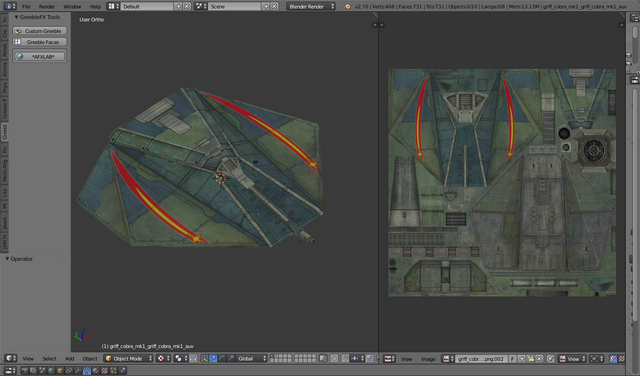Open the Constraints chain-link icon
Viewport: 640px width, 376px height.
coord(69,370)
